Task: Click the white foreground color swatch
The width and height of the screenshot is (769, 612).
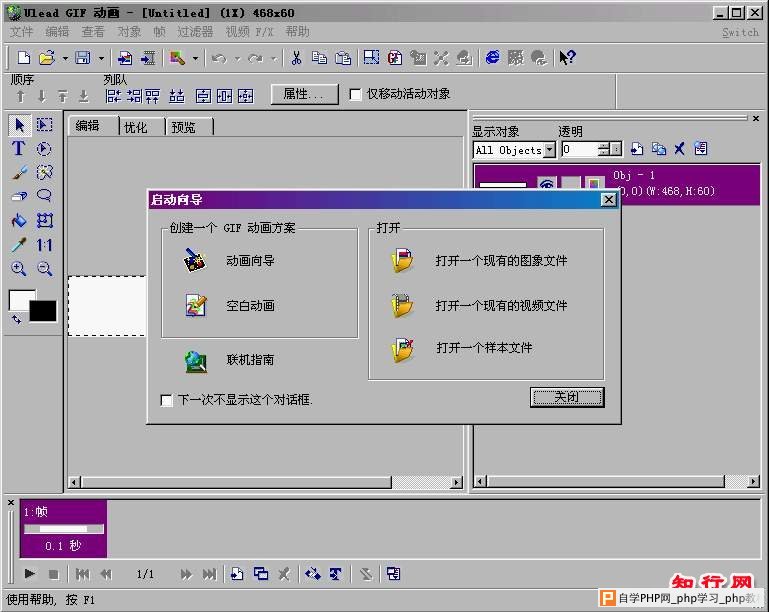Action: tap(20, 298)
